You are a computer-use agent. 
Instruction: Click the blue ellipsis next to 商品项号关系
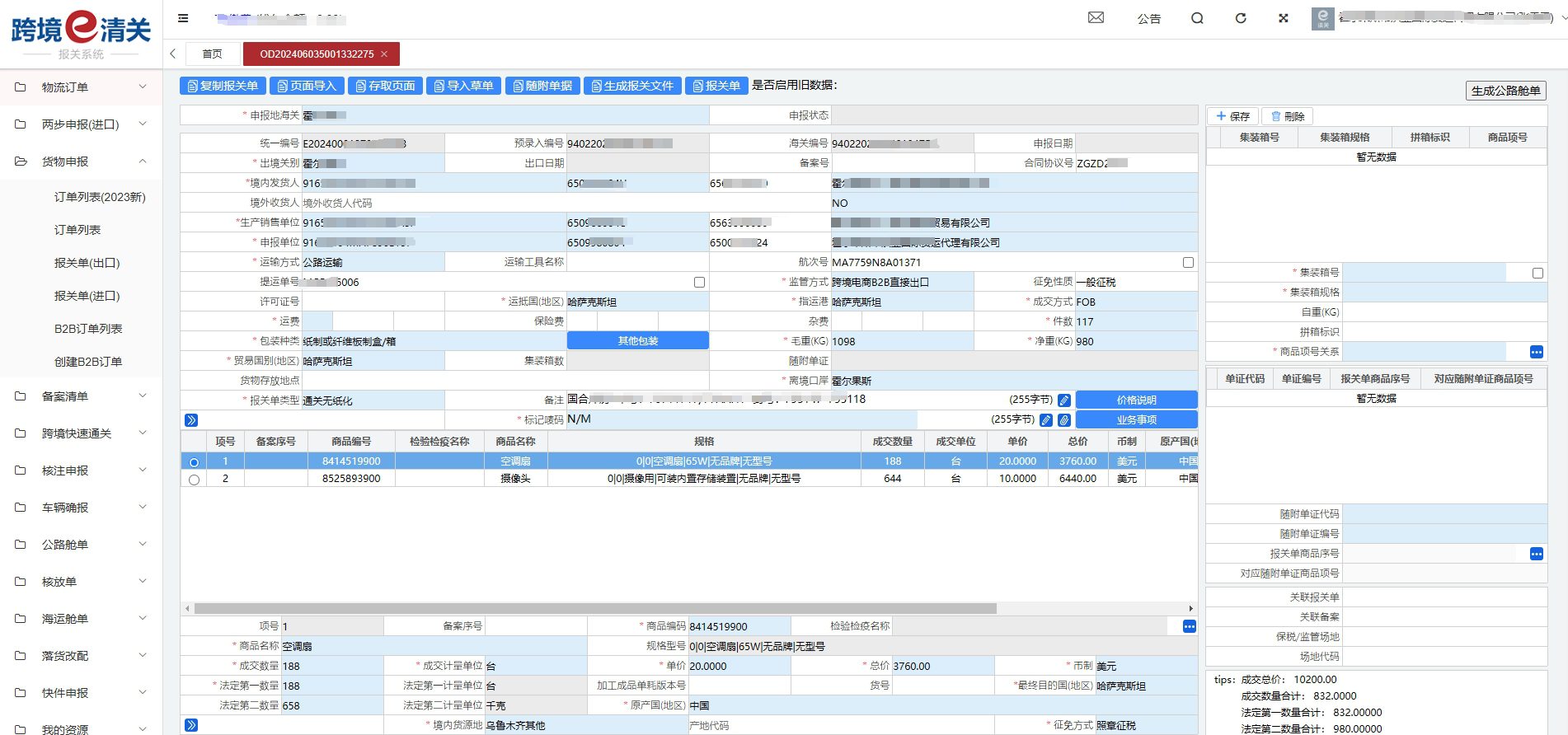click(x=1536, y=352)
